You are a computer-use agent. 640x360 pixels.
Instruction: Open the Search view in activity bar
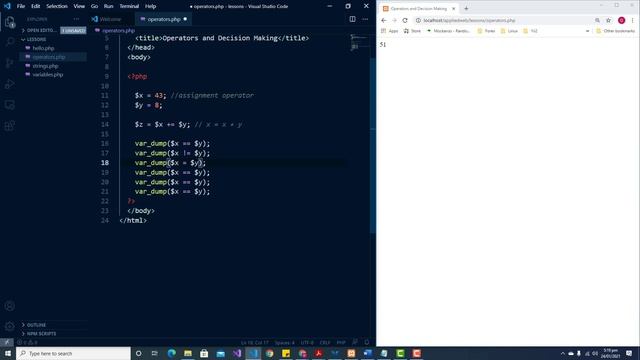(10, 42)
